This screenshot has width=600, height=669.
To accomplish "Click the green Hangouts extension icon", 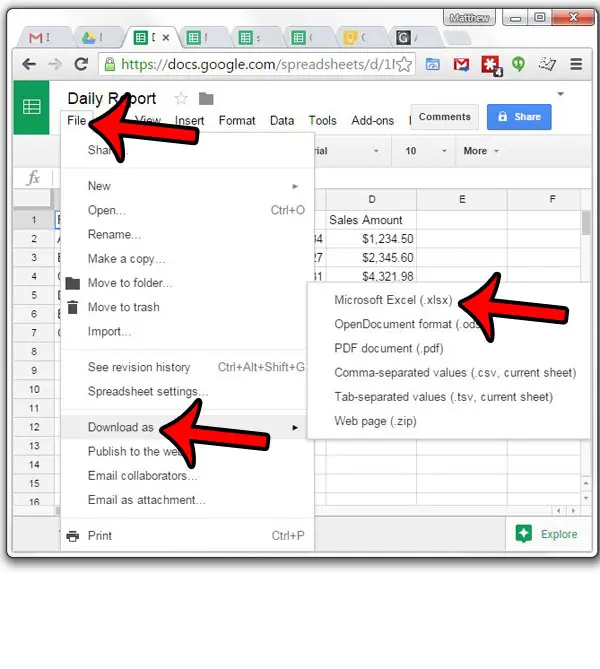I will (518, 64).
